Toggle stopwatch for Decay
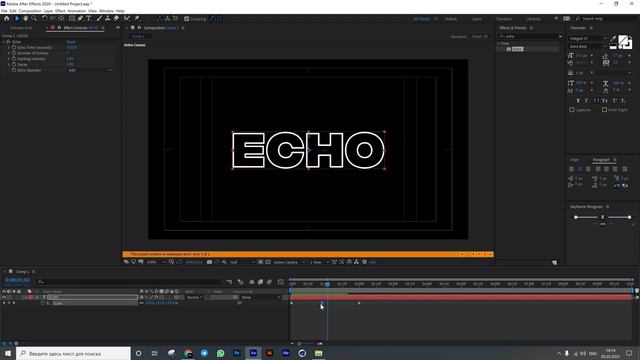The width and height of the screenshot is (640, 360). click(14, 64)
